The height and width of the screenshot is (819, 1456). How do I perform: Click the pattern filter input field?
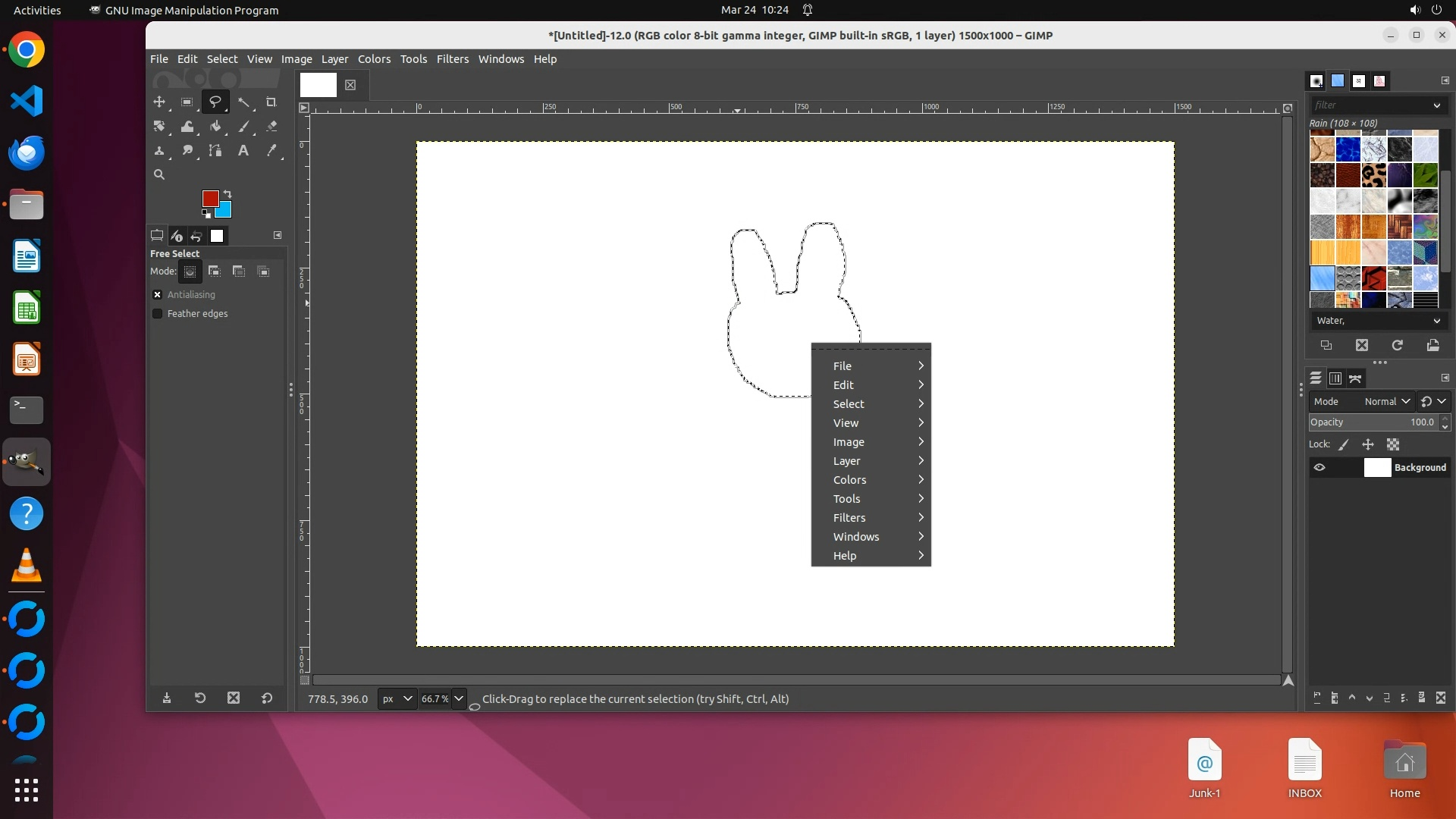click(1370, 105)
